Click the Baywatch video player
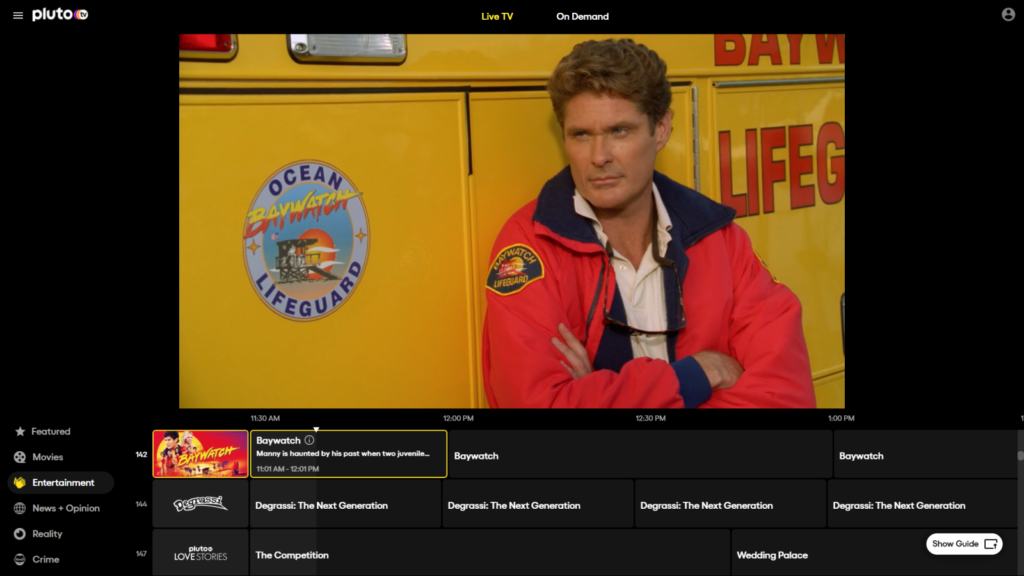The width and height of the screenshot is (1024, 576). click(x=511, y=221)
